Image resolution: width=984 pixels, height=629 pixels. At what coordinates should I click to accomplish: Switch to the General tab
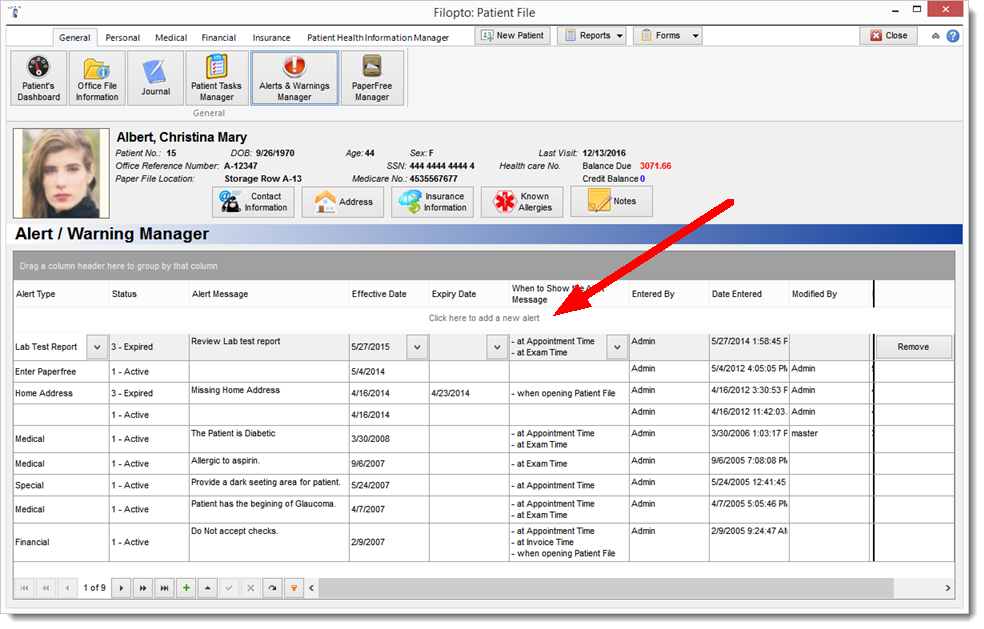75,38
